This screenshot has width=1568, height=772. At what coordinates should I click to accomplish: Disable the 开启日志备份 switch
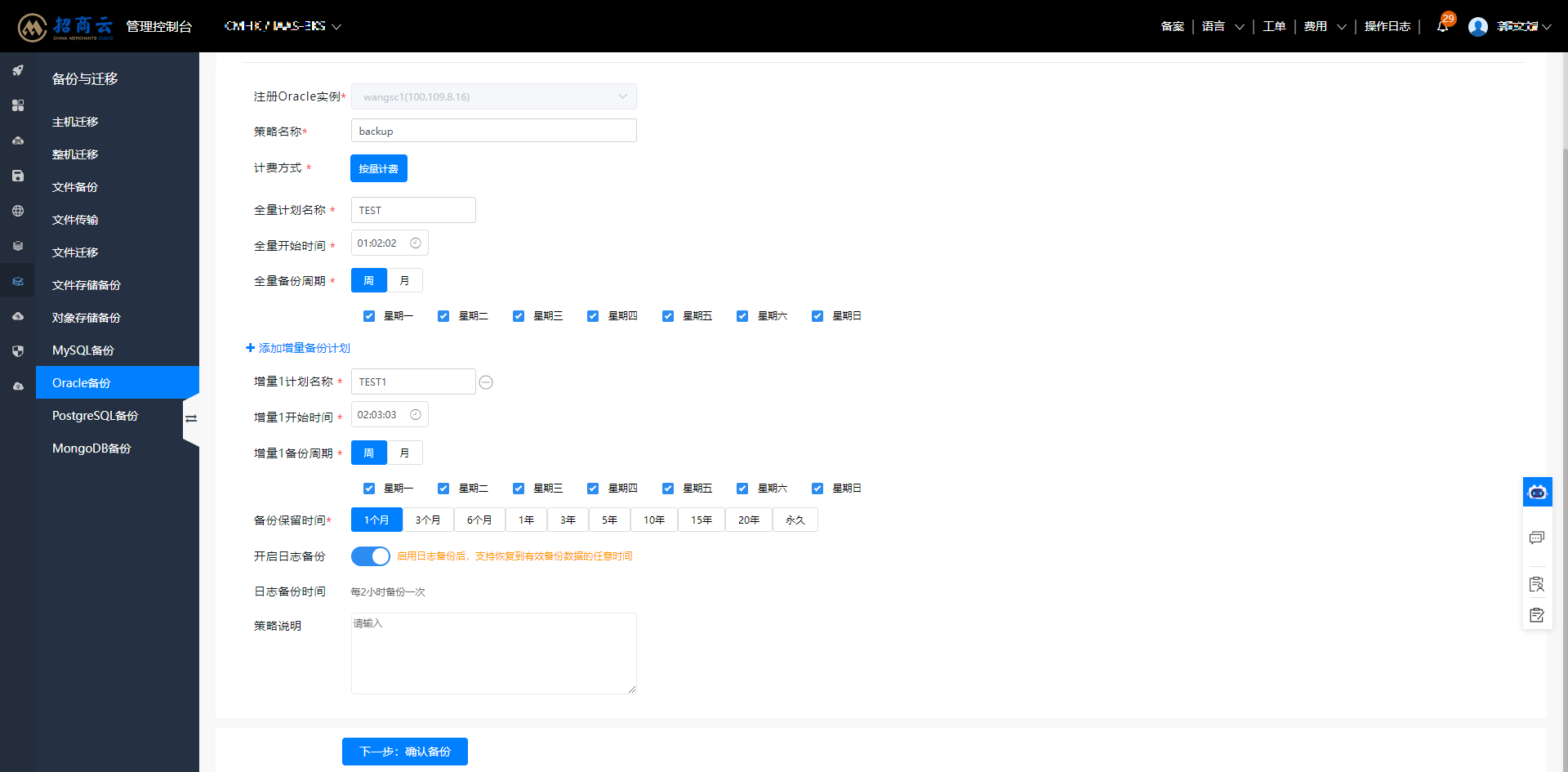pyautogui.click(x=371, y=556)
